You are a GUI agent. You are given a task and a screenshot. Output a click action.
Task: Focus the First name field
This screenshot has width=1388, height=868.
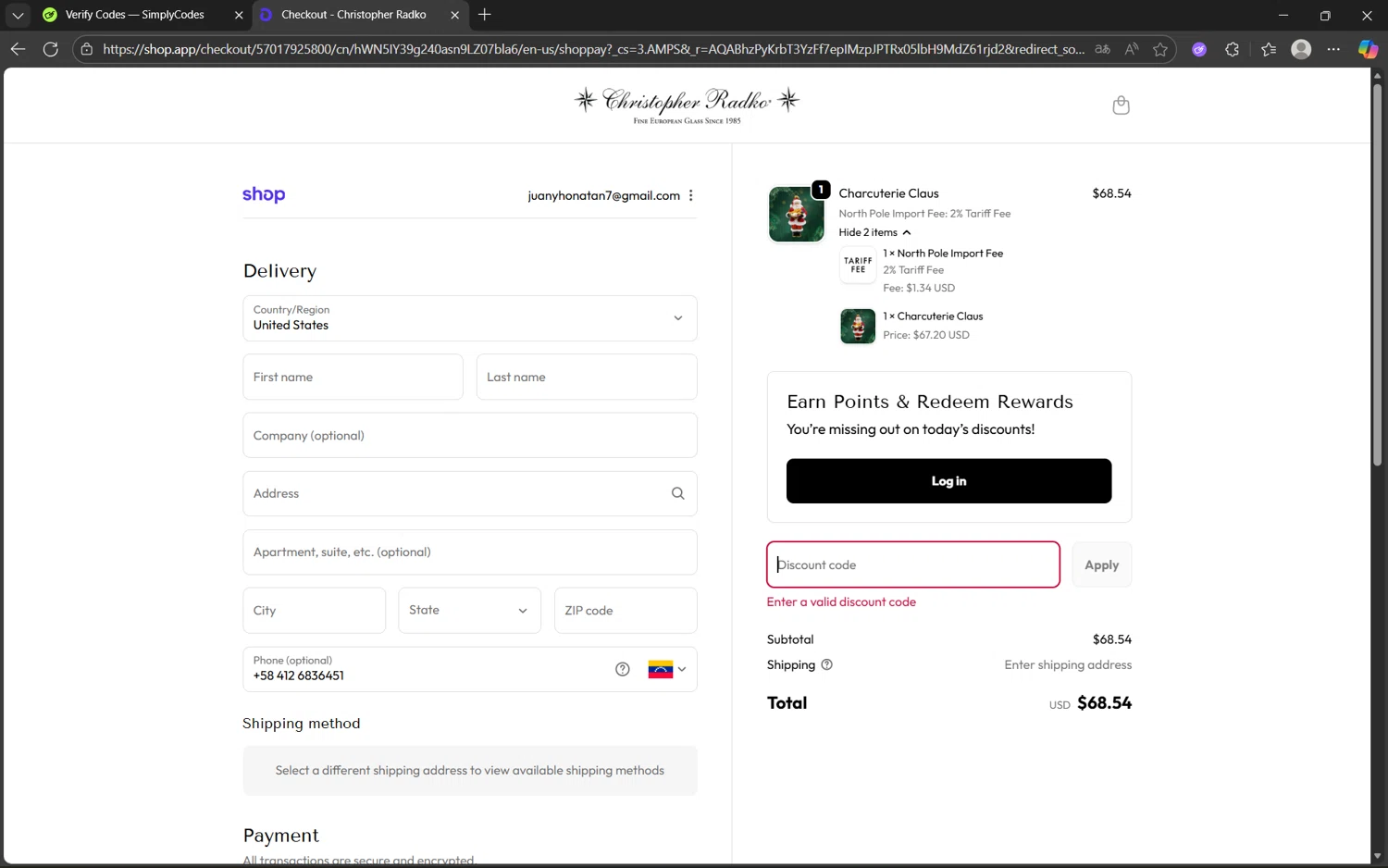pyautogui.click(x=353, y=377)
